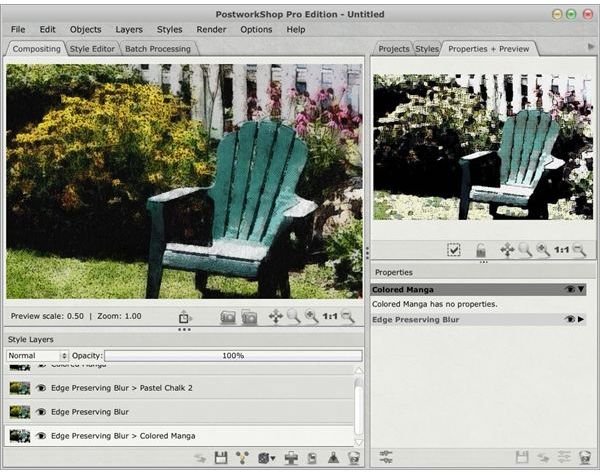Screen dimensions: 600x475
Task: Open the Edit menu
Action: pyautogui.click(x=47, y=29)
